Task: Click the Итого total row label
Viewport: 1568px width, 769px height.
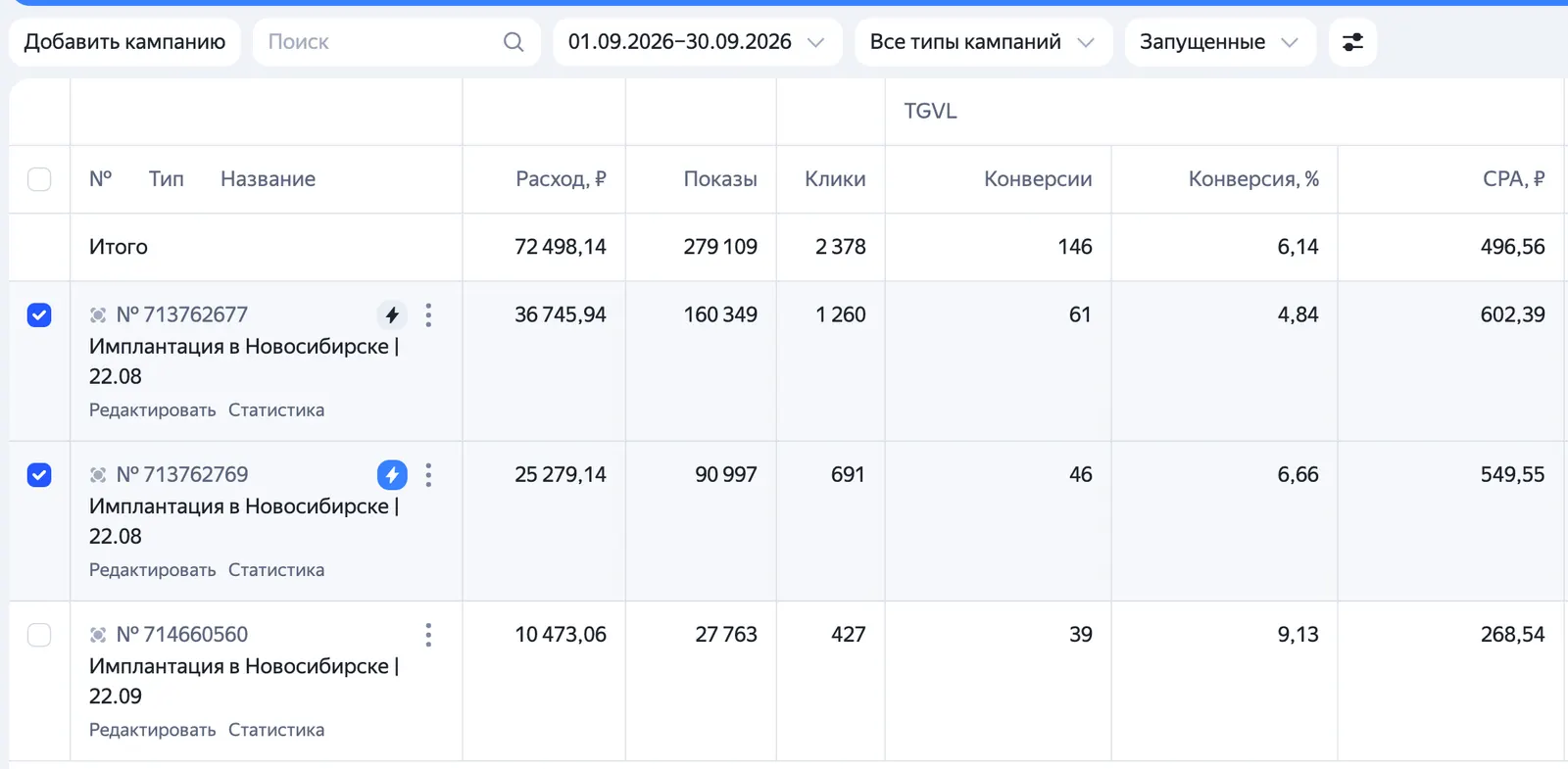Action: [x=119, y=247]
